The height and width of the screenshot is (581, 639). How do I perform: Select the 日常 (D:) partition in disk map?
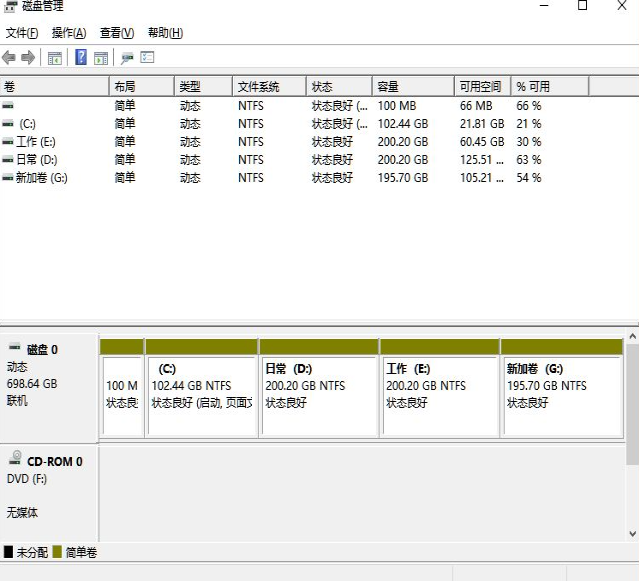[319, 386]
